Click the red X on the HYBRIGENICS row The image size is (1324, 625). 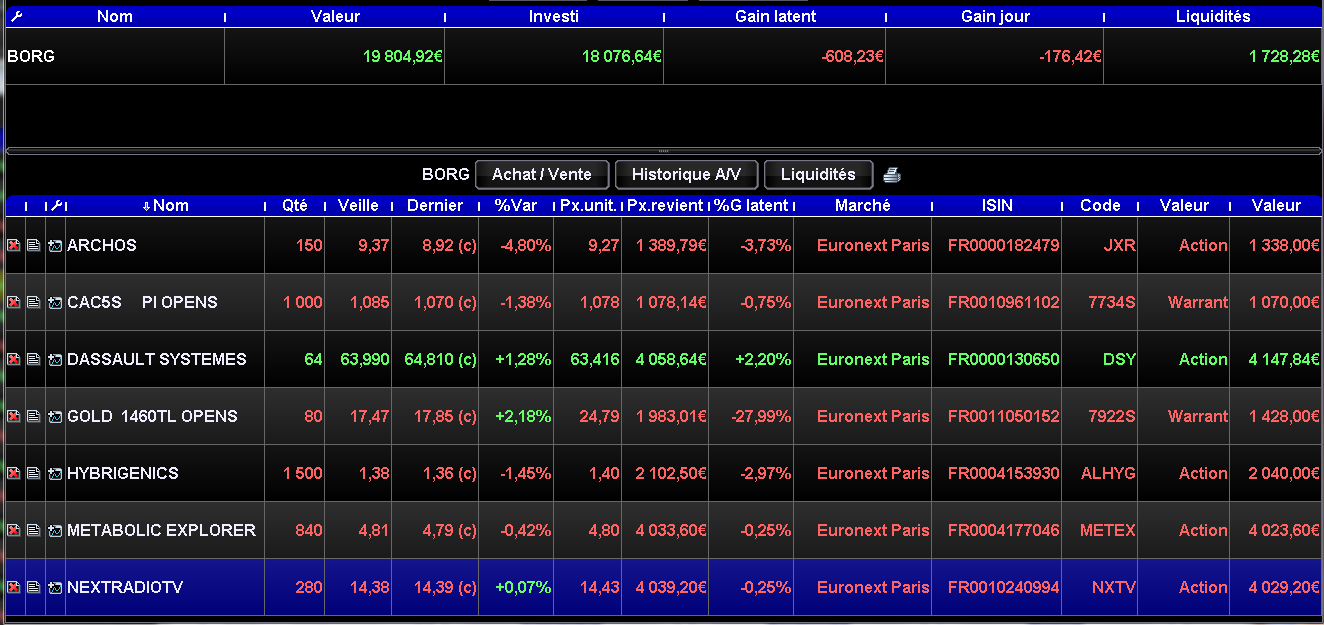tap(14, 473)
